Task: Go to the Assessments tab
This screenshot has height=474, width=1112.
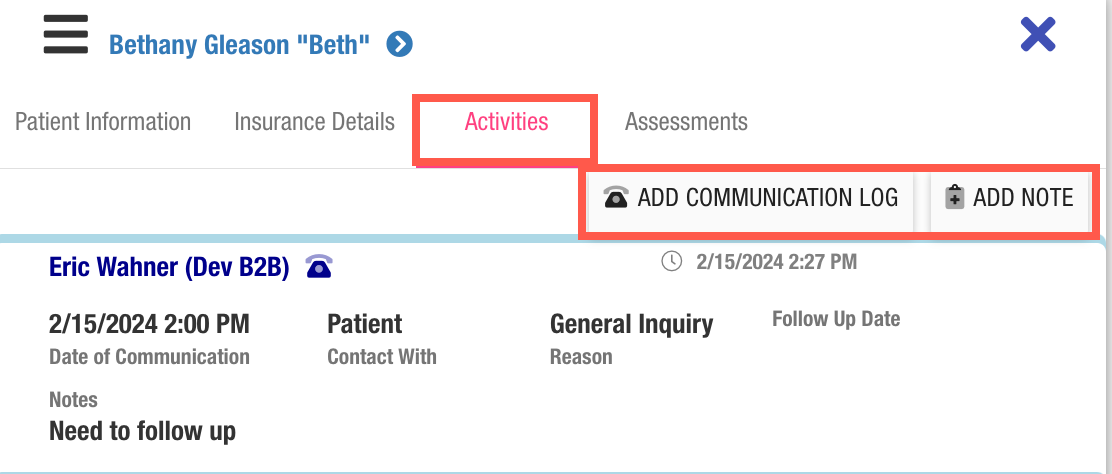Action: pyautogui.click(x=686, y=122)
